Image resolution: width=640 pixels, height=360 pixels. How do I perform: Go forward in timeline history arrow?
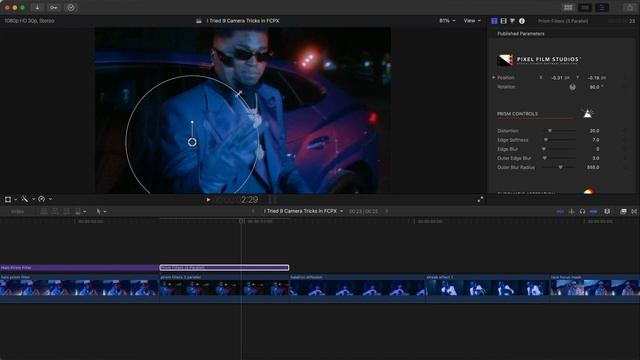(x=387, y=211)
